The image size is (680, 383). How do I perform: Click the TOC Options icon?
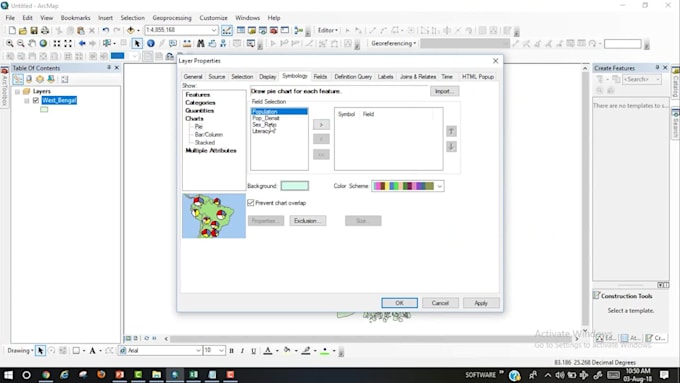(65, 79)
